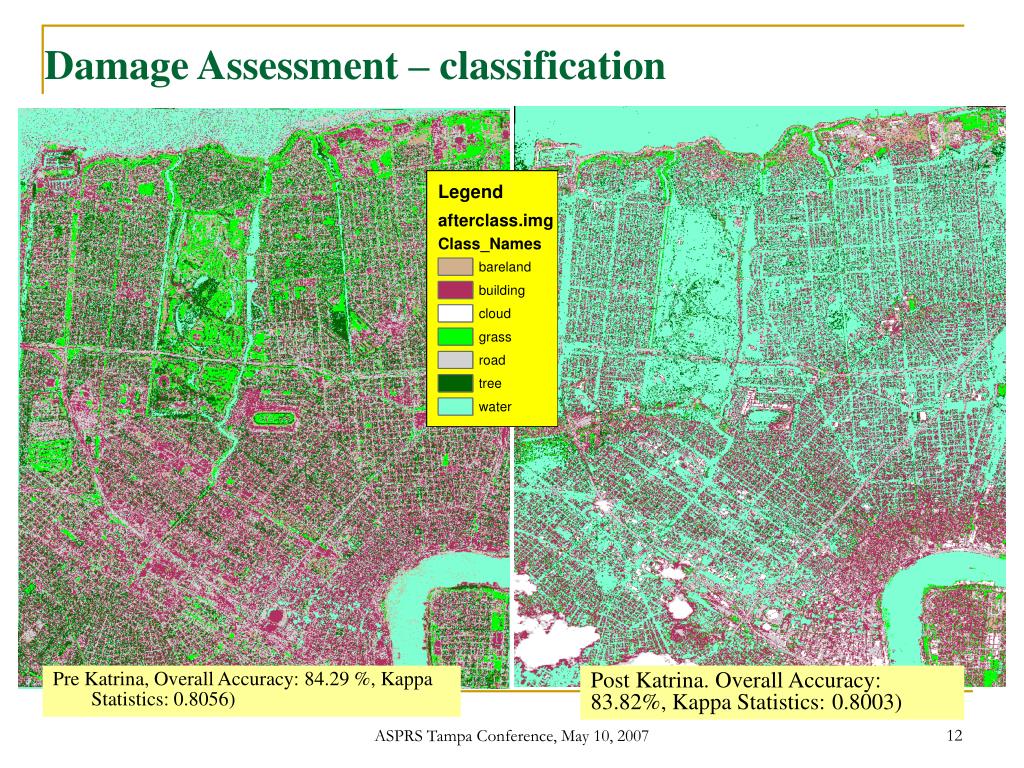Click the water color swatch in legend
The image size is (1024, 768).
tap(455, 406)
